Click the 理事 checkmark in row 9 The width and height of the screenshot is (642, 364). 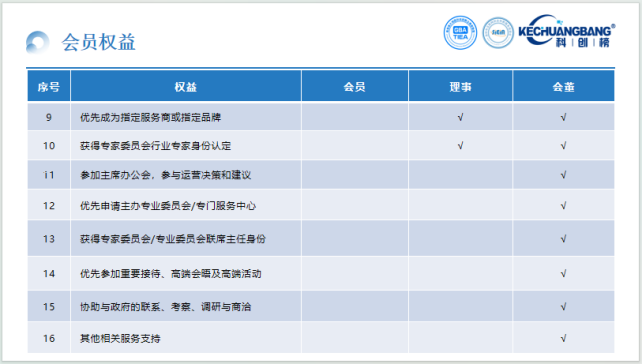coord(460,118)
